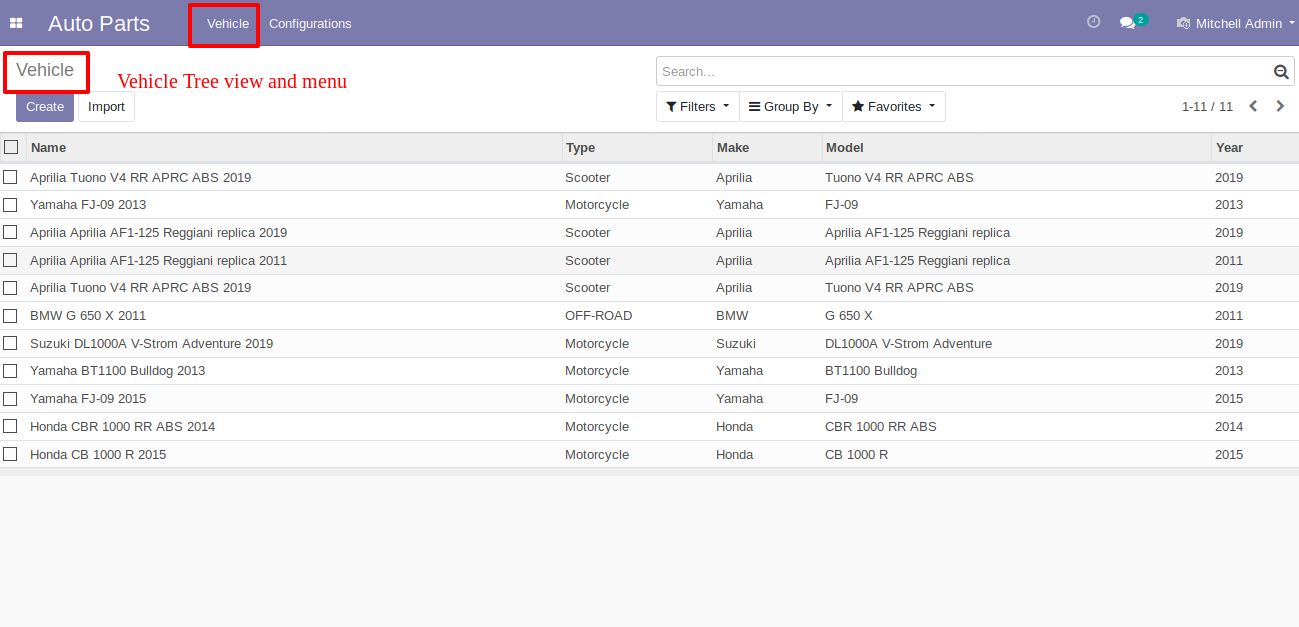The height and width of the screenshot is (627, 1299).
Task: Open the Vehicle menu
Action: click(228, 23)
